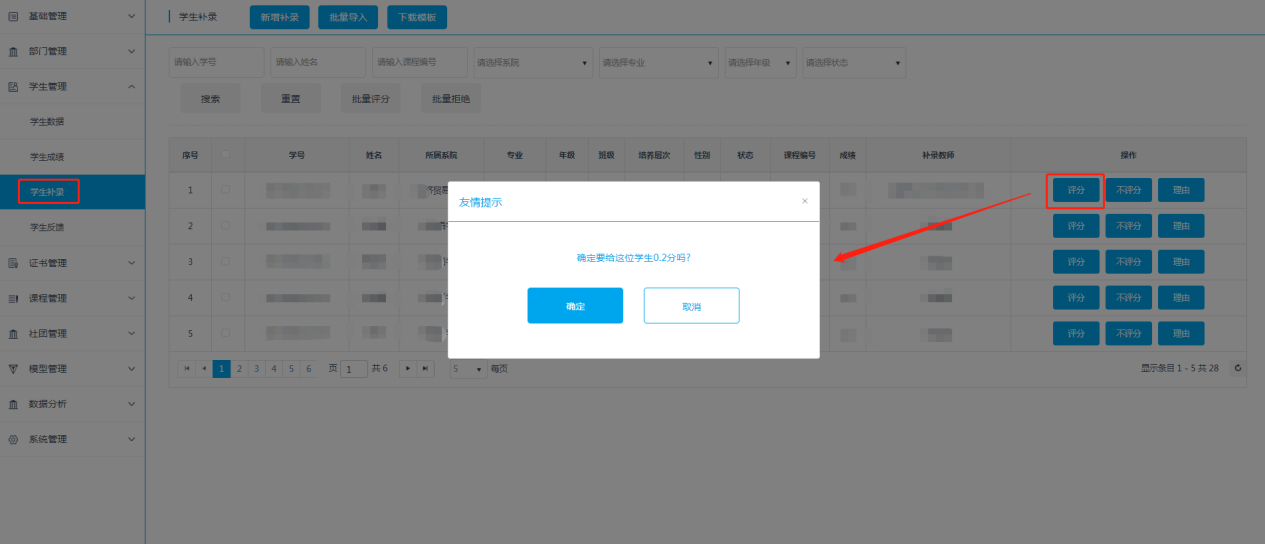Click 不评分 button in row 2
This screenshot has height=544, width=1265.
(1129, 226)
